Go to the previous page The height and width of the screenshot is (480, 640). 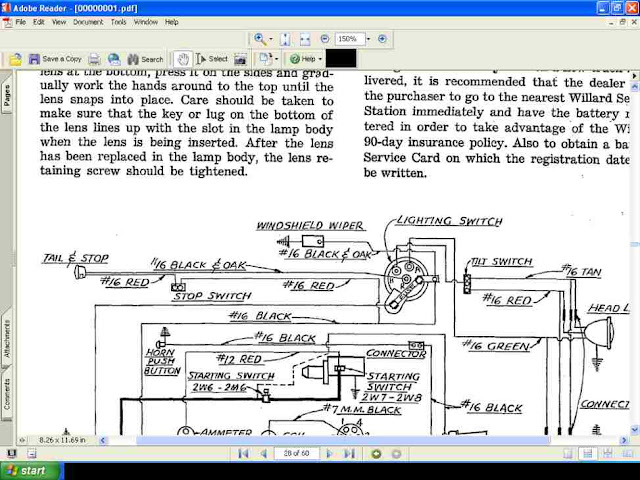[264, 453]
